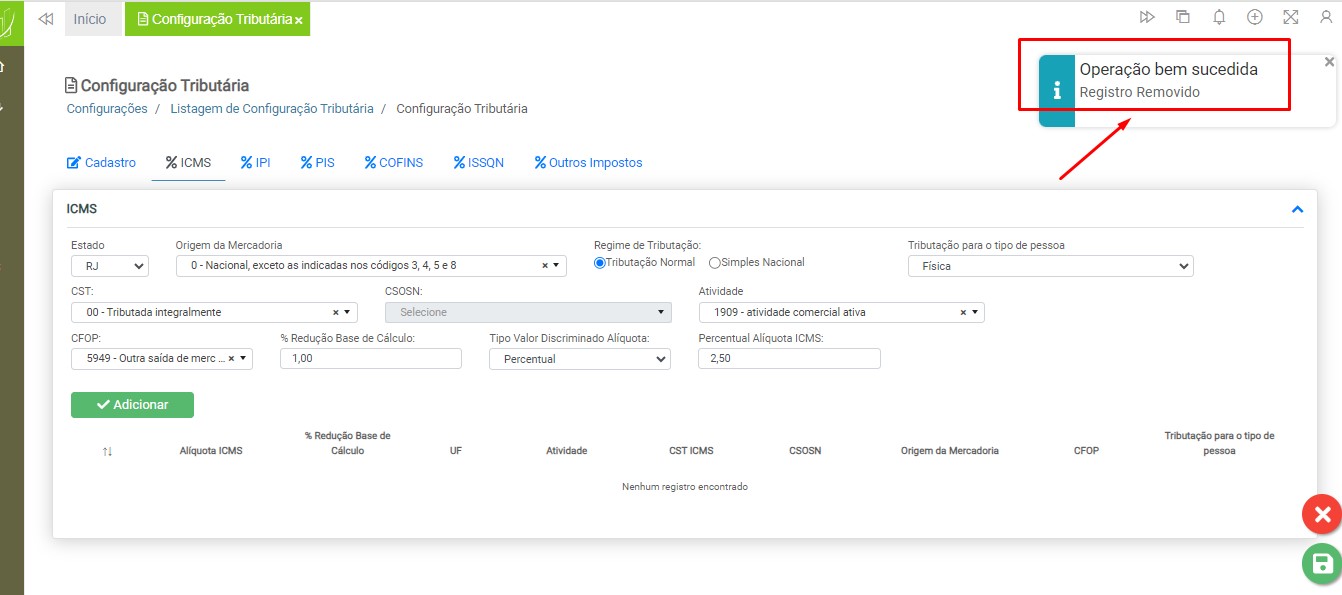Switch to the IPI tab
The width and height of the screenshot is (1342, 595).
click(x=255, y=162)
